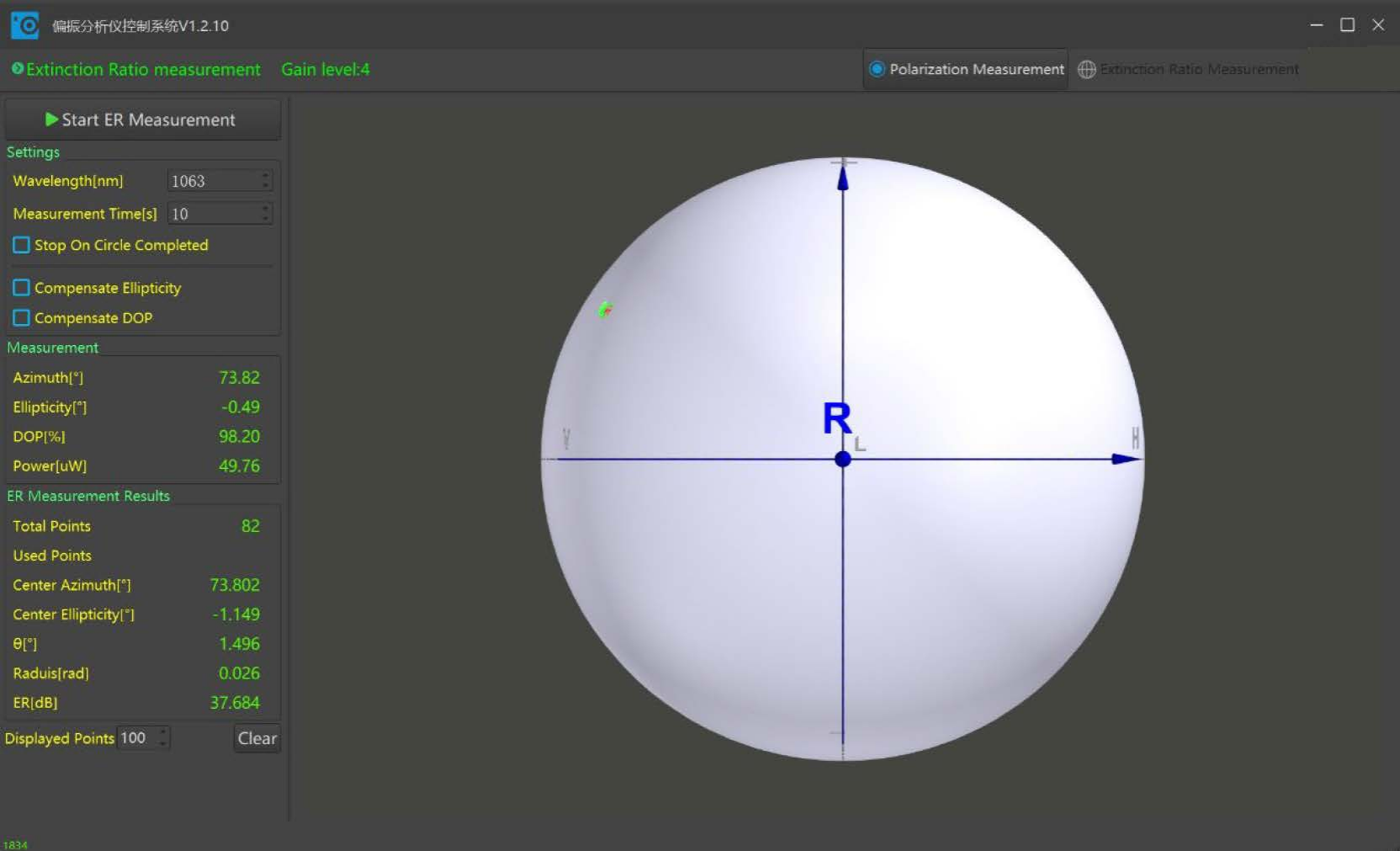Click the Wavelength input field showing 1063
1400x851 pixels.
pos(212,181)
